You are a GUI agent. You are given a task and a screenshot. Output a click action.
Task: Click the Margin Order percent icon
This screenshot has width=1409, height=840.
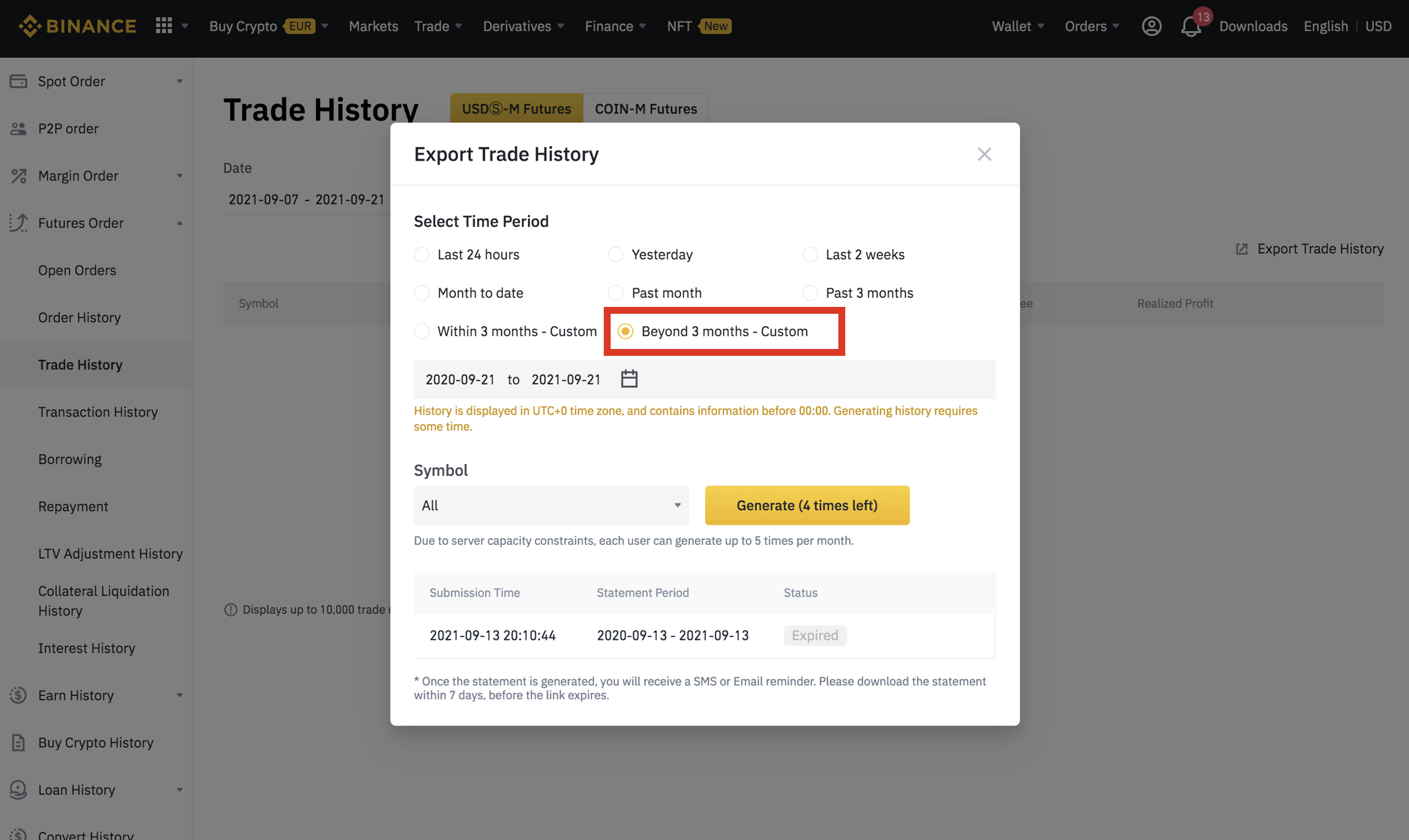(19, 176)
